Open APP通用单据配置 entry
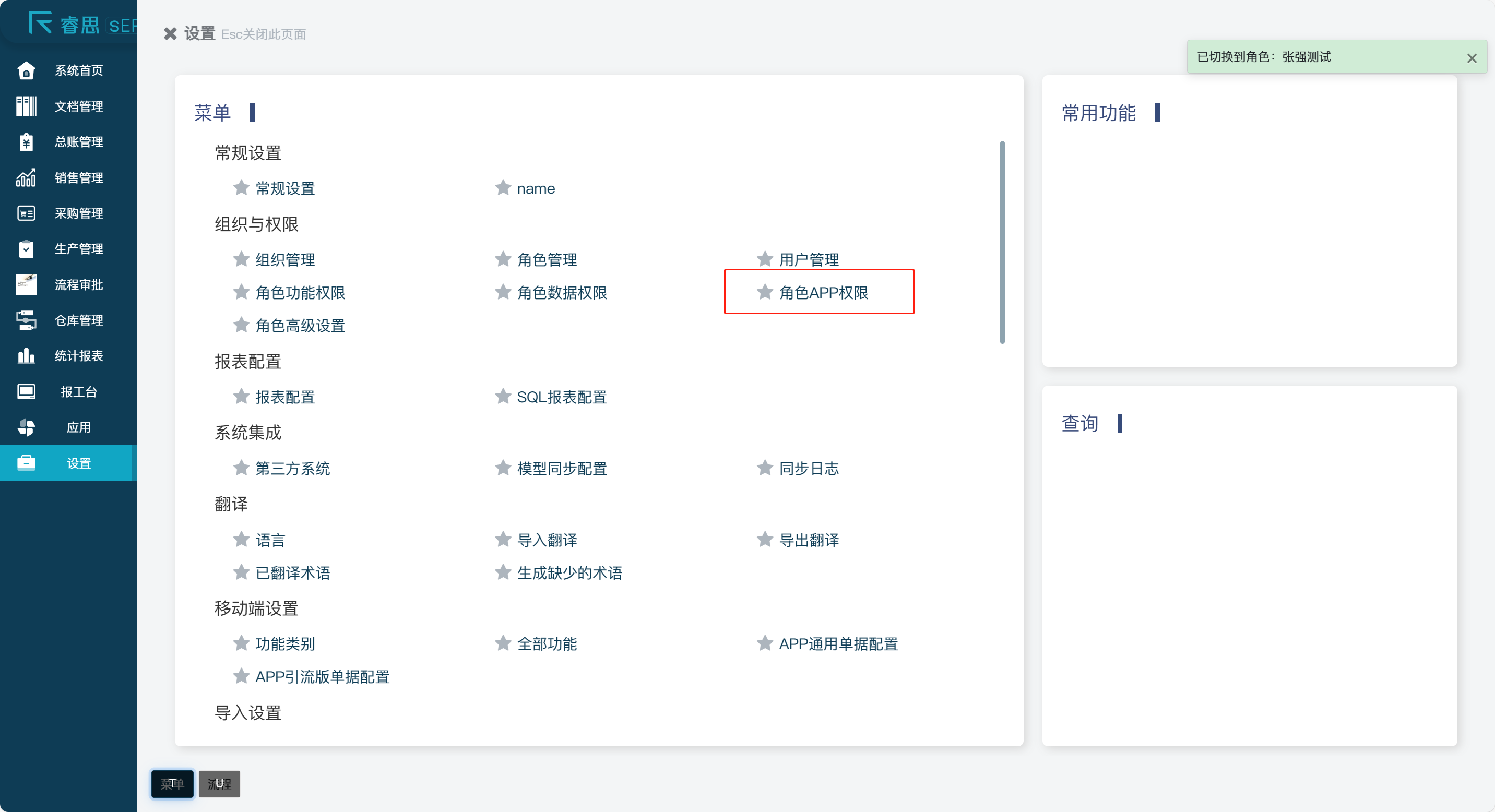 pyautogui.click(x=838, y=644)
